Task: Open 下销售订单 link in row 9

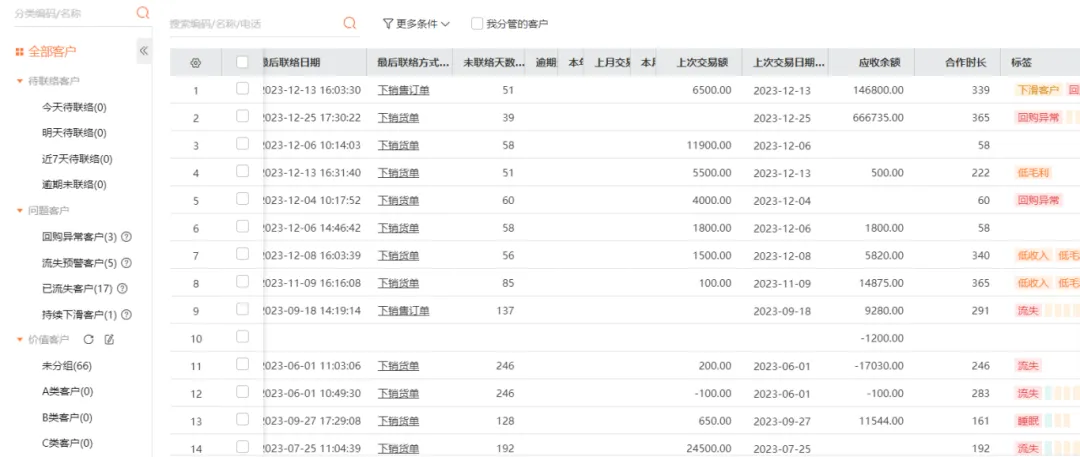Action: [404, 311]
